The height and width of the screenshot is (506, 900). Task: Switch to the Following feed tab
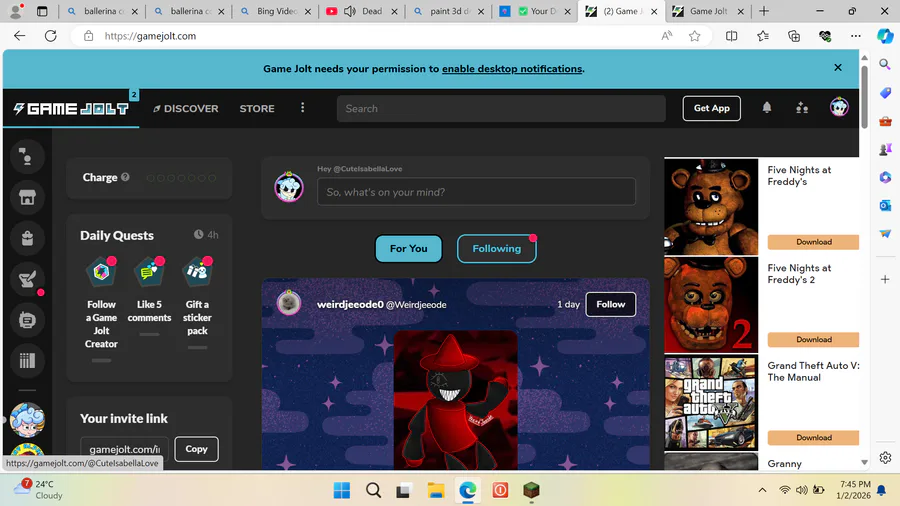coord(496,248)
